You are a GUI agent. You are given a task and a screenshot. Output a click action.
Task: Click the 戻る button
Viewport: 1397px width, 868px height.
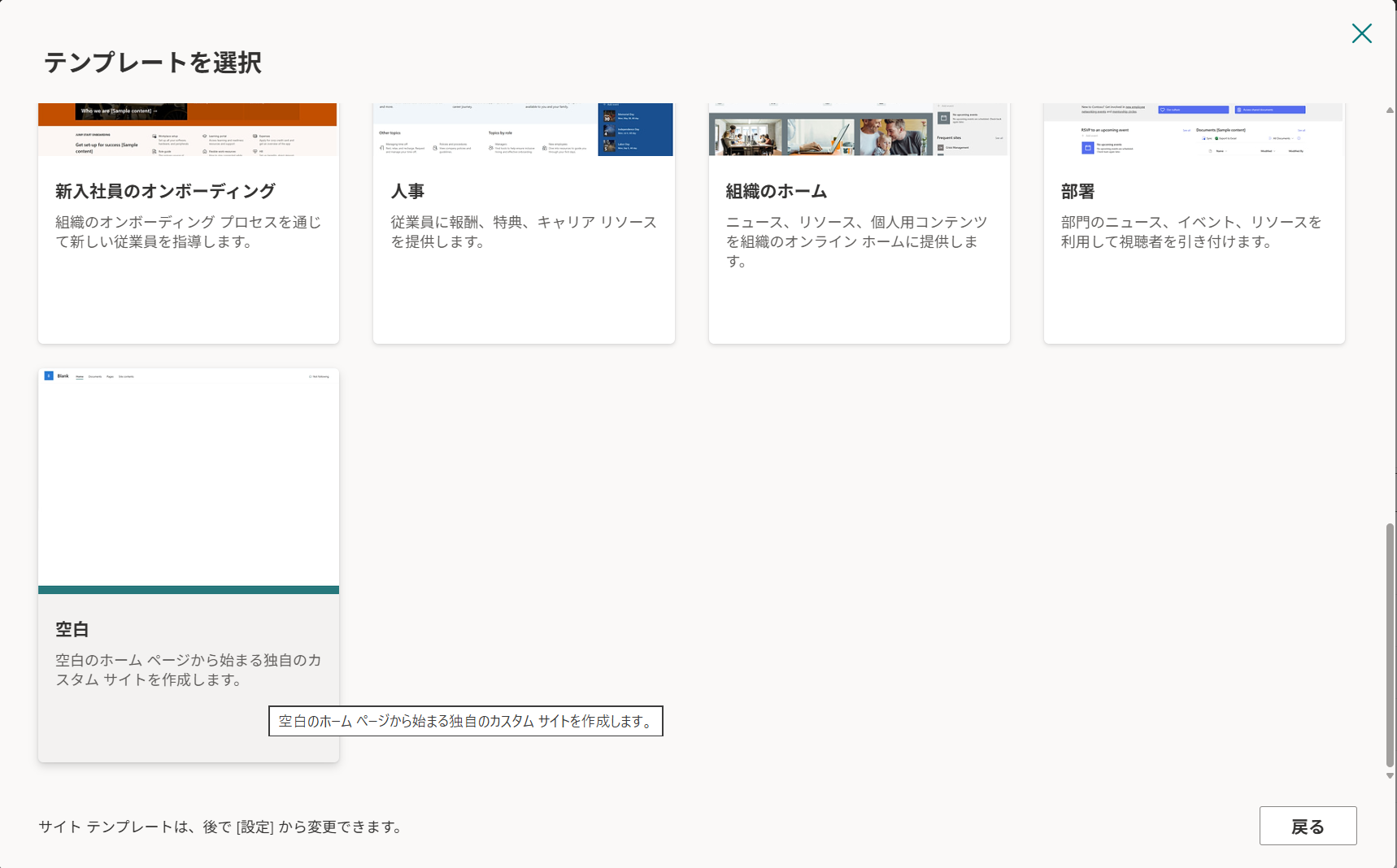pyautogui.click(x=1308, y=826)
